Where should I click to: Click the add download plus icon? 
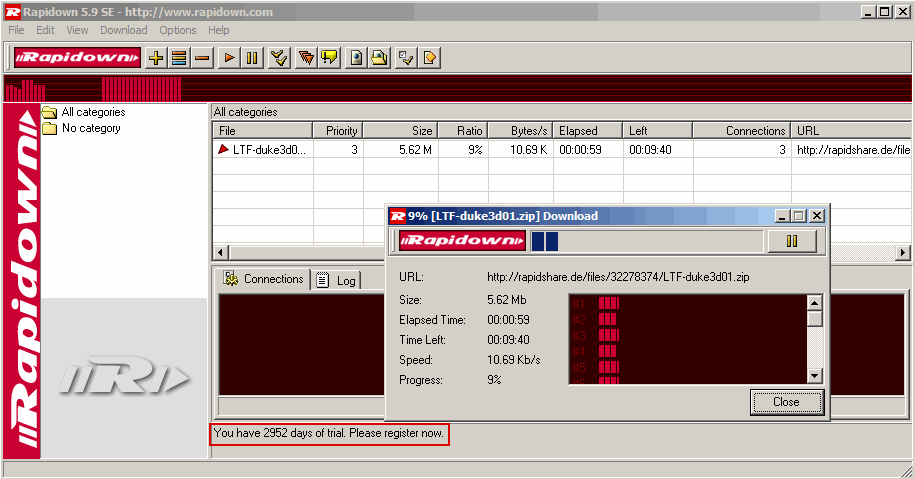(x=156, y=58)
